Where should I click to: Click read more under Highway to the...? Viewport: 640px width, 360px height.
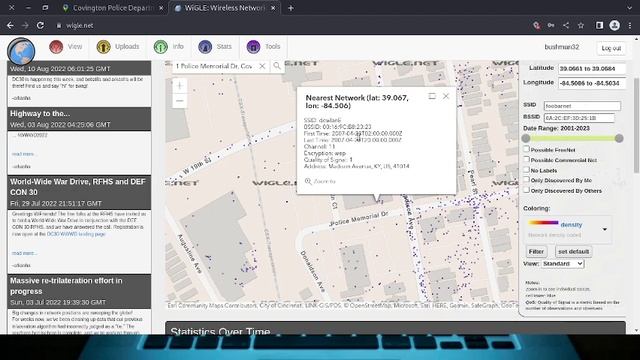point(23,154)
